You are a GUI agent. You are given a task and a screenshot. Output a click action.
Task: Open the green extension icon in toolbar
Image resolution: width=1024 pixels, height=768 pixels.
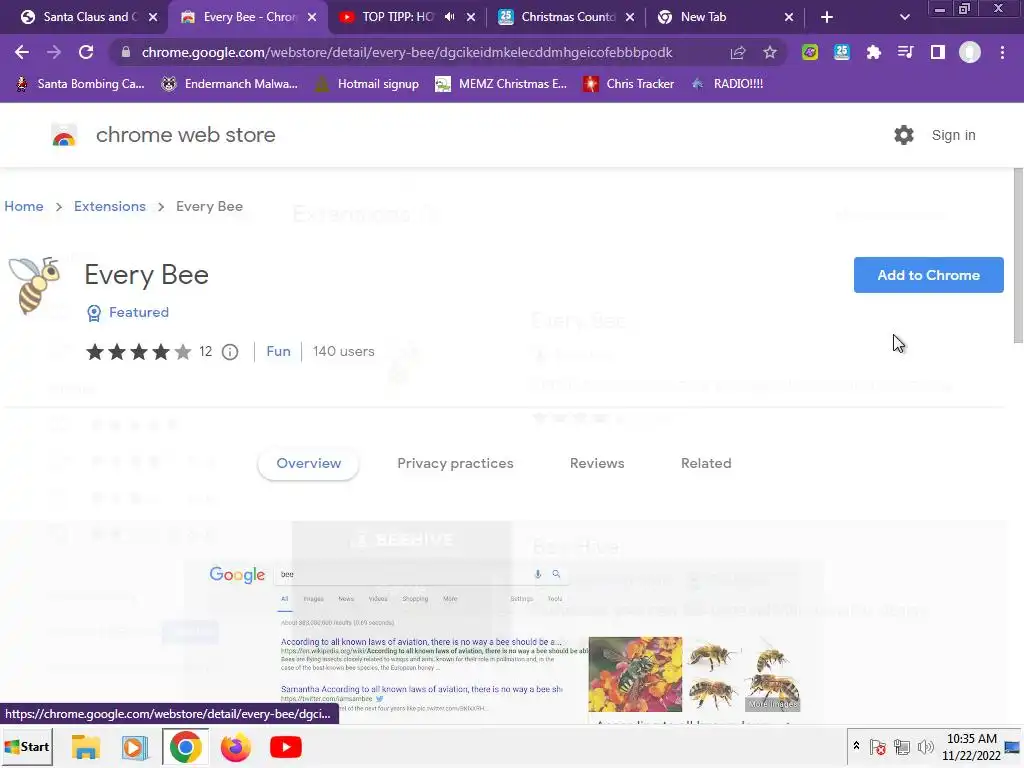click(810, 52)
